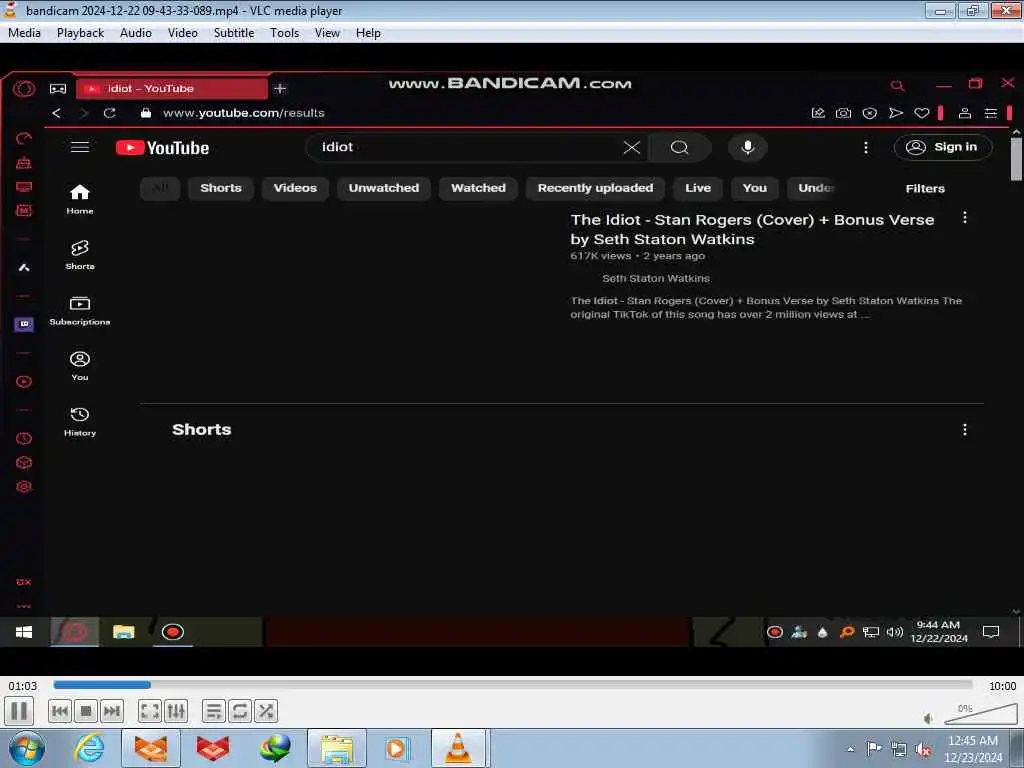Open the Playback menu
The height and width of the screenshot is (768, 1024).
tap(80, 33)
